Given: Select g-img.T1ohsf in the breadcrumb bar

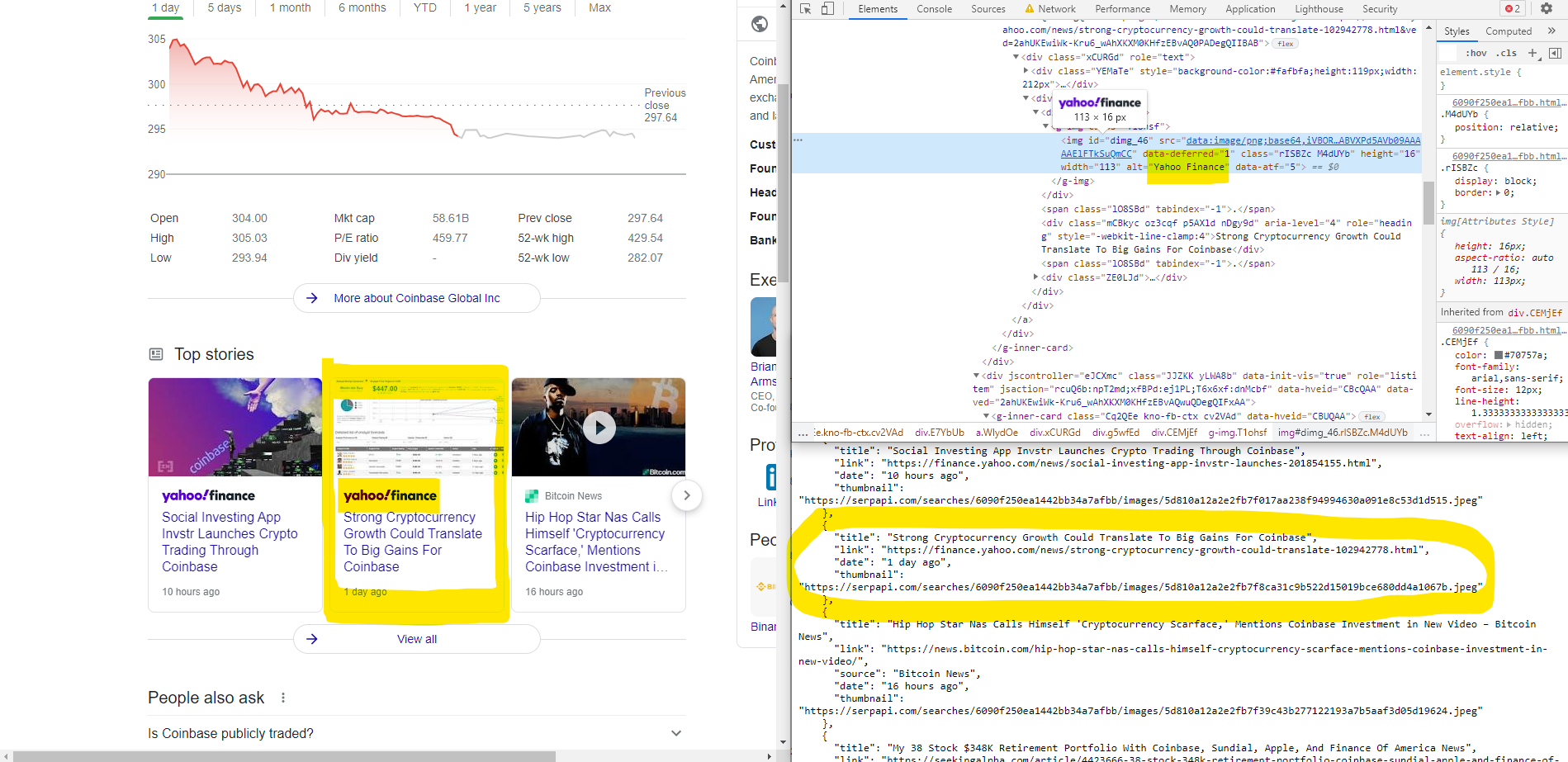Looking at the screenshot, I should pyautogui.click(x=1238, y=433).
